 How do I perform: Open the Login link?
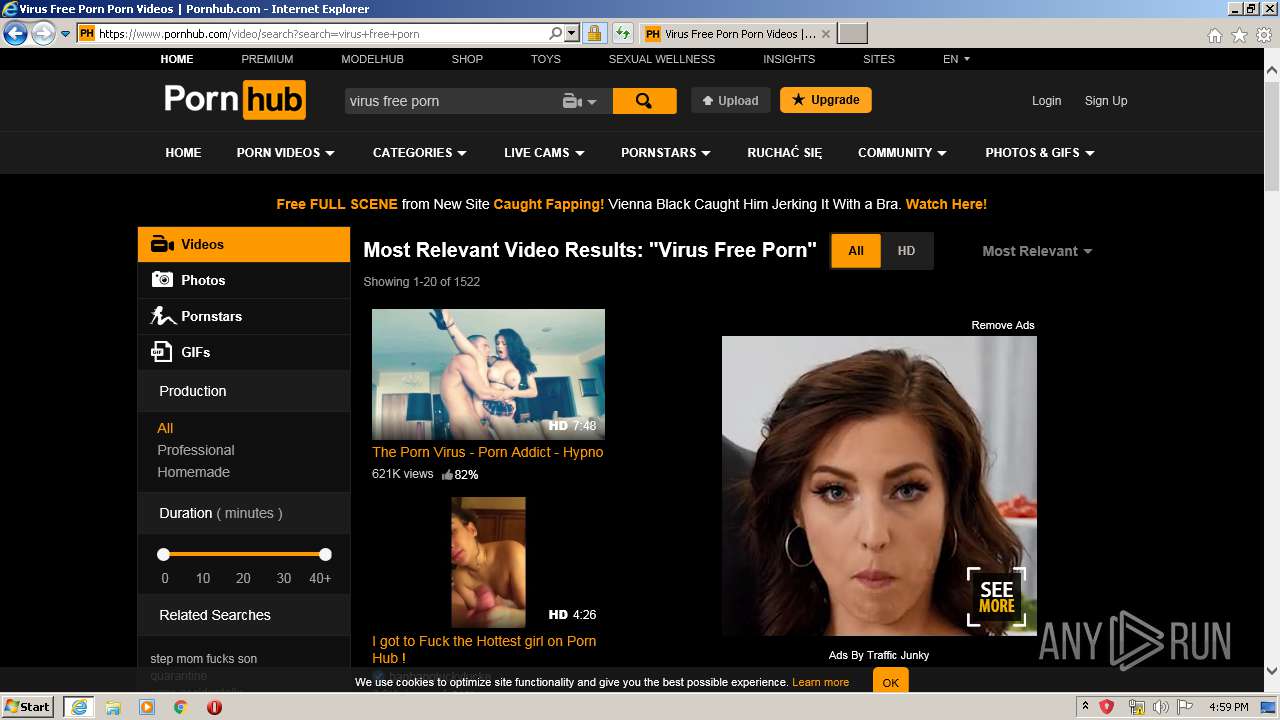coord(1046,101)
